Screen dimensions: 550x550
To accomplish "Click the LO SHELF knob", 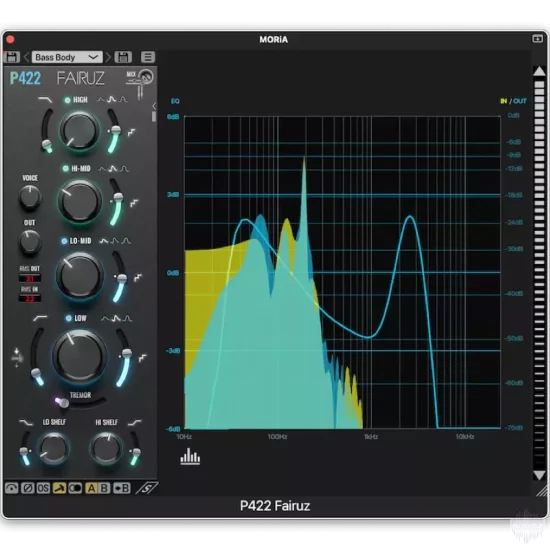I will (54, 449).
